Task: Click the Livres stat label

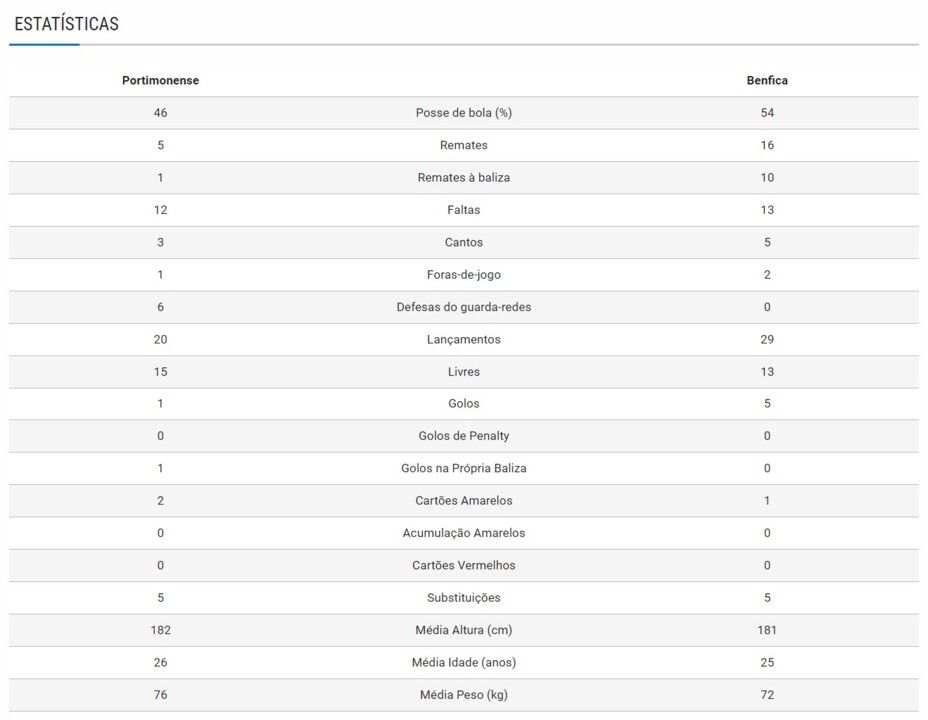Action: (463, 372)
